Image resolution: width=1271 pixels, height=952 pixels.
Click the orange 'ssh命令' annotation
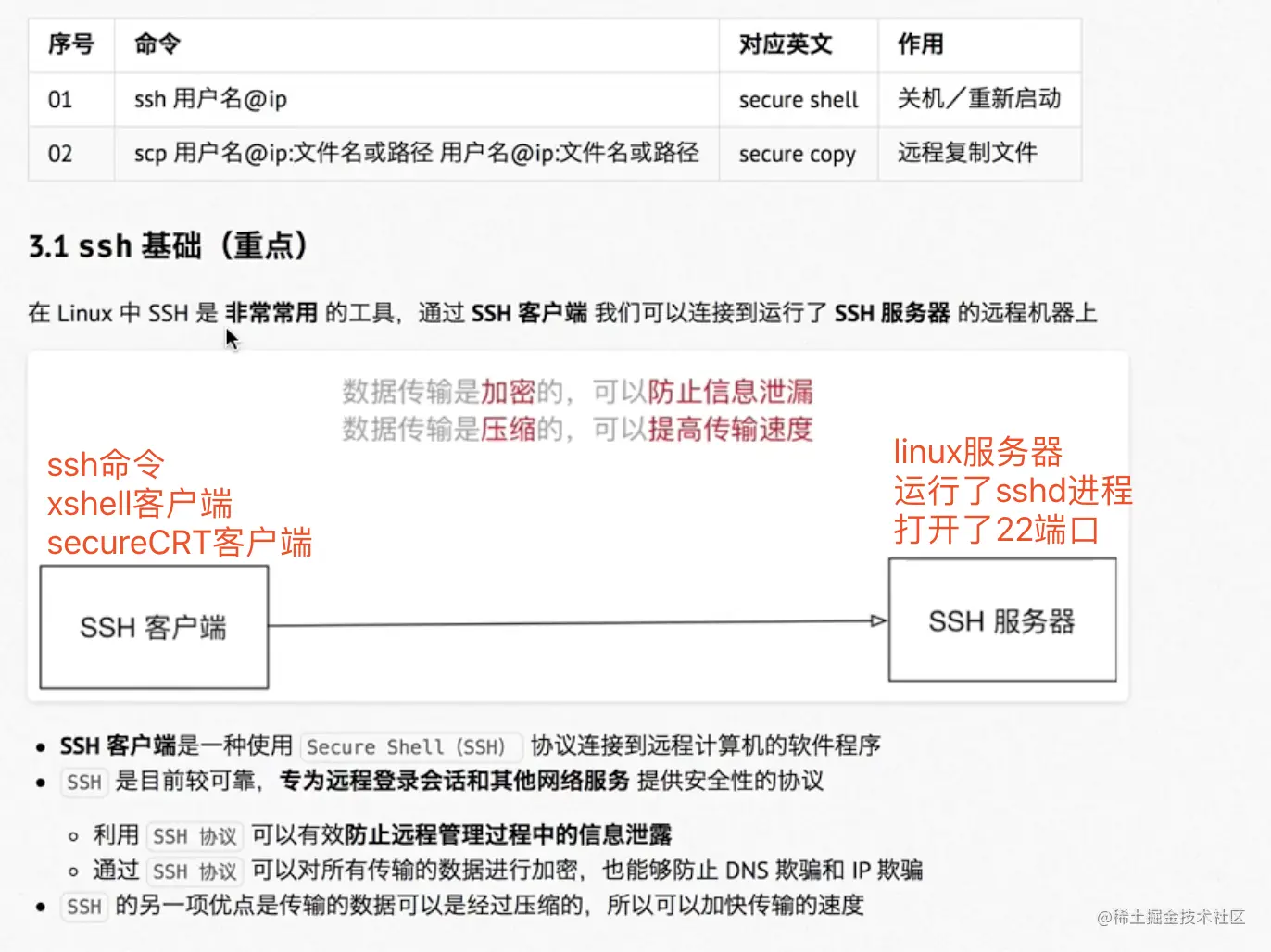(x=106, y=465)
